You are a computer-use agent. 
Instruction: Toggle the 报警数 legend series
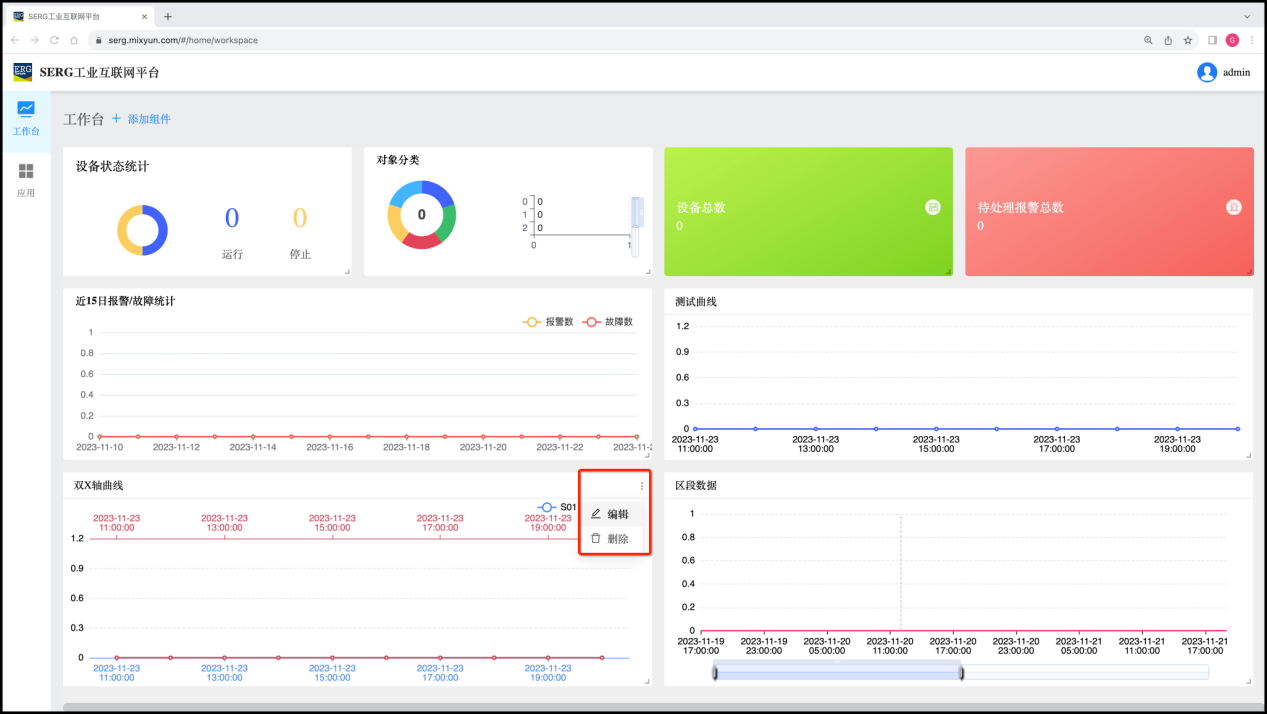pos(547,322)
